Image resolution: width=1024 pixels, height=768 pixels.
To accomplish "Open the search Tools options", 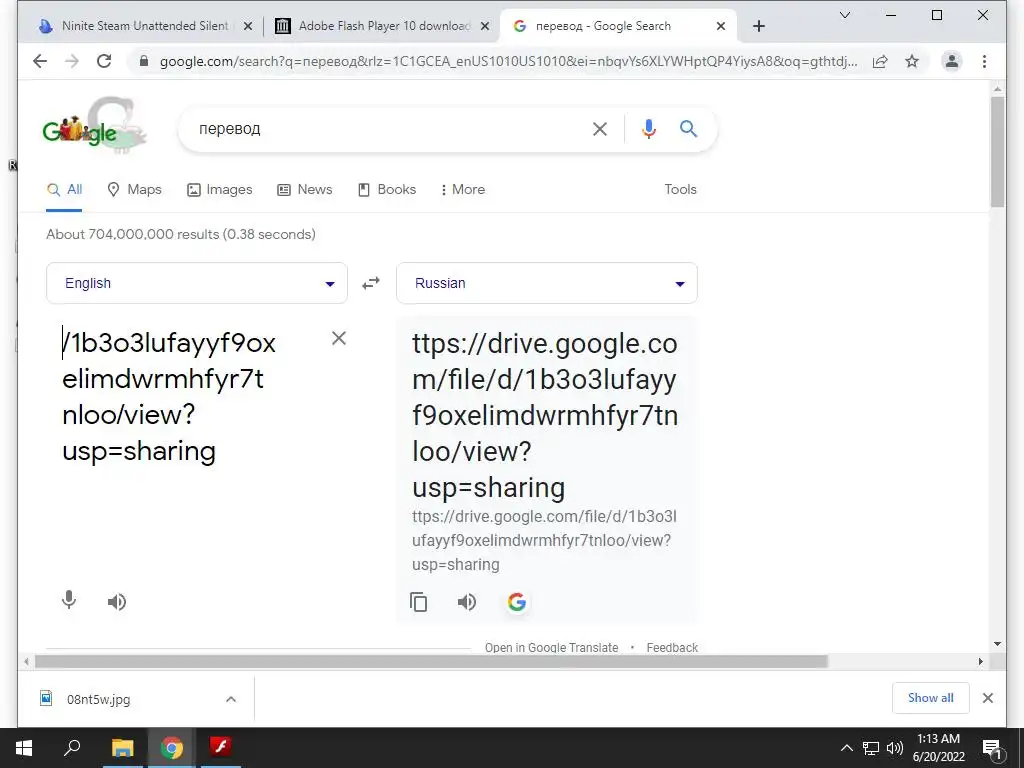I will (680, 189).
